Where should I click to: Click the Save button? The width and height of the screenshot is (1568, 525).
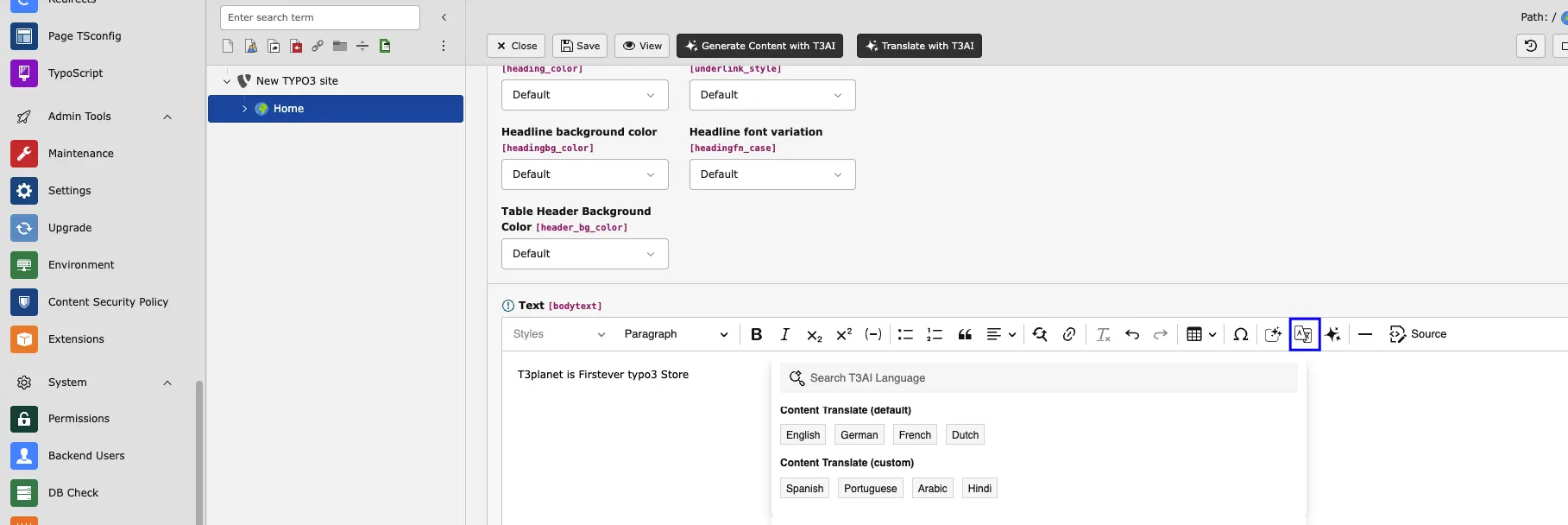(x=580, y=46)
